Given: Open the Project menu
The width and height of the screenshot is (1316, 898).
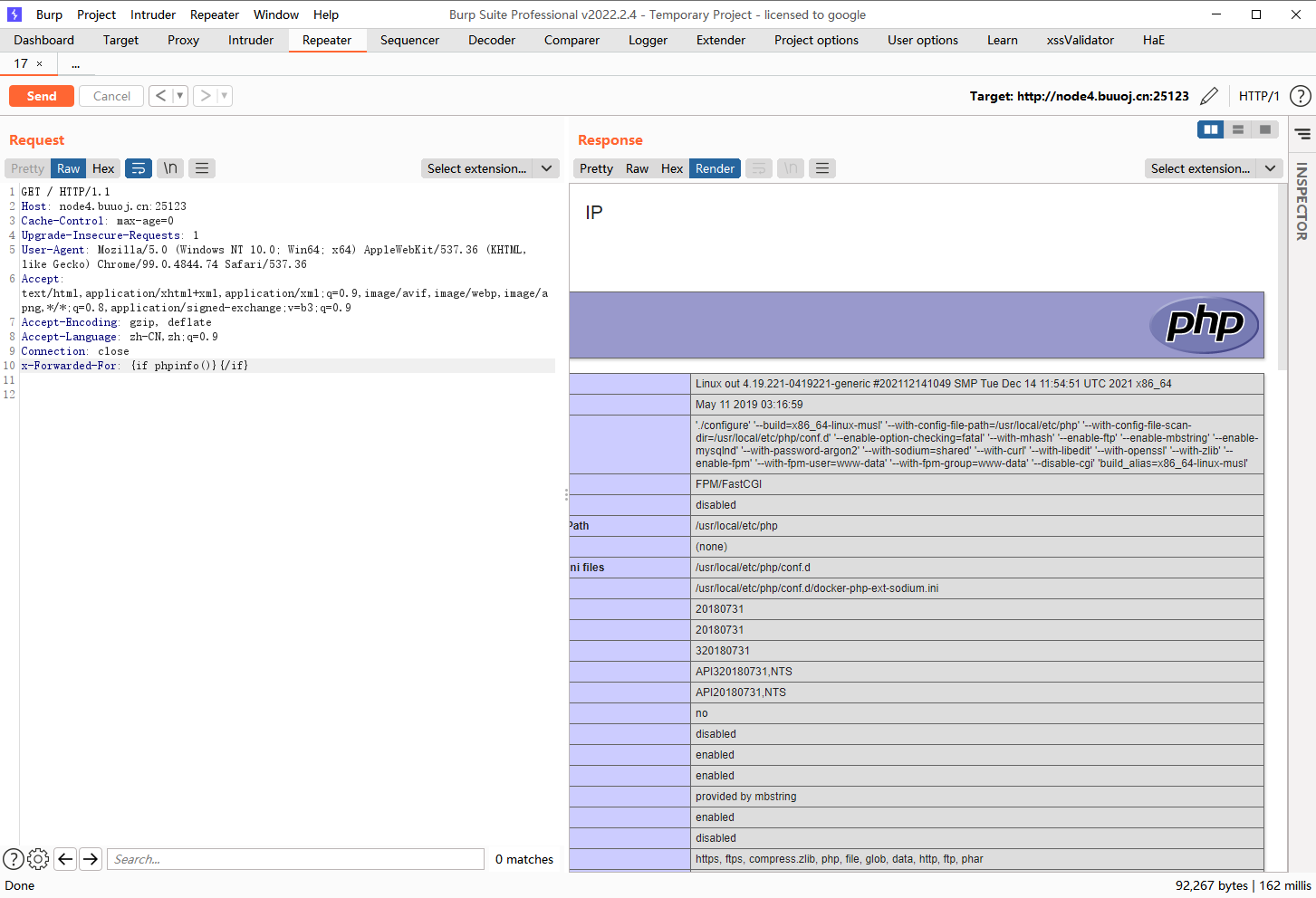Looking at the screenshot, I should coord(96,14).
